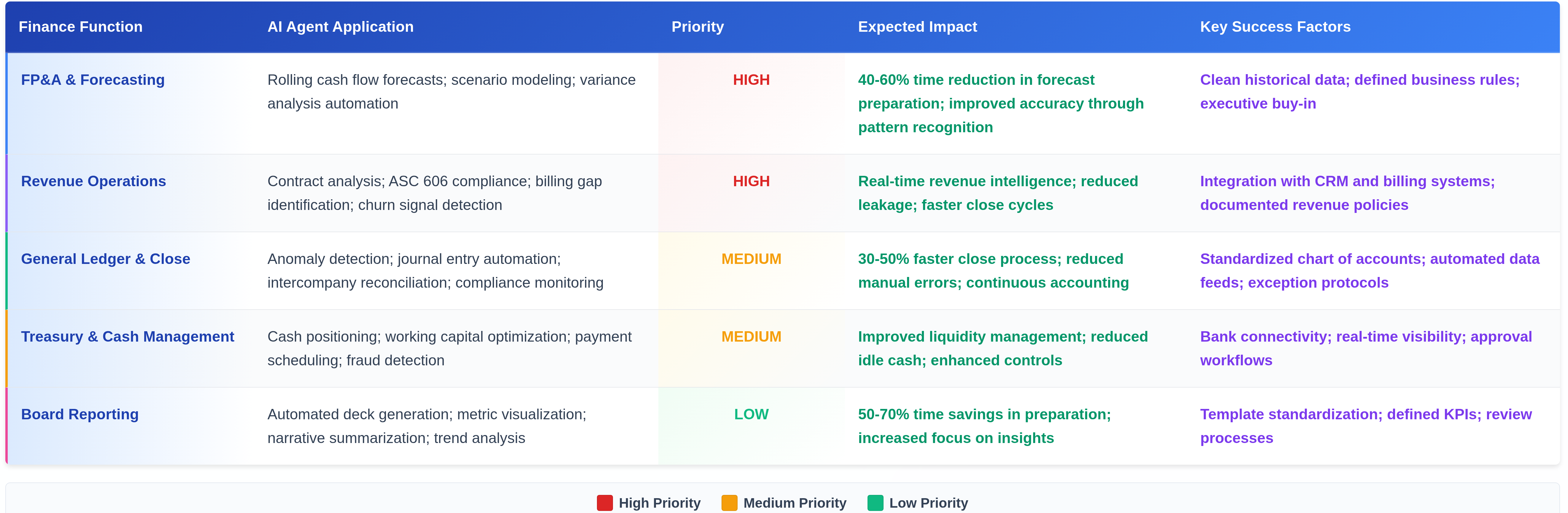Click the MEDIUM badge for General Ledger & Close
1568x513 pixels.
pyautogui.click(x=751, y=259)
